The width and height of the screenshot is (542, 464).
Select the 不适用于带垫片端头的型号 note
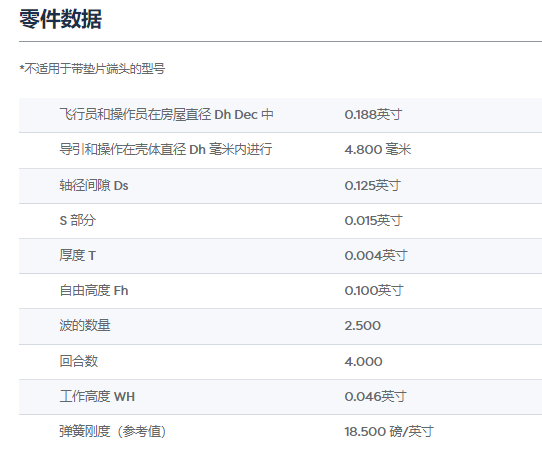(x=92, y=69)
